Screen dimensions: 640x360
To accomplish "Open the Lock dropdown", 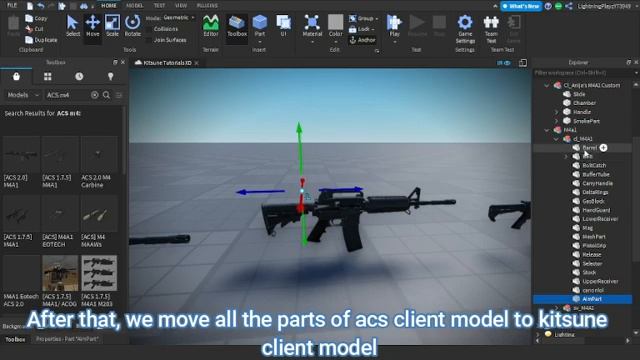I will click(x=362, y=29).
